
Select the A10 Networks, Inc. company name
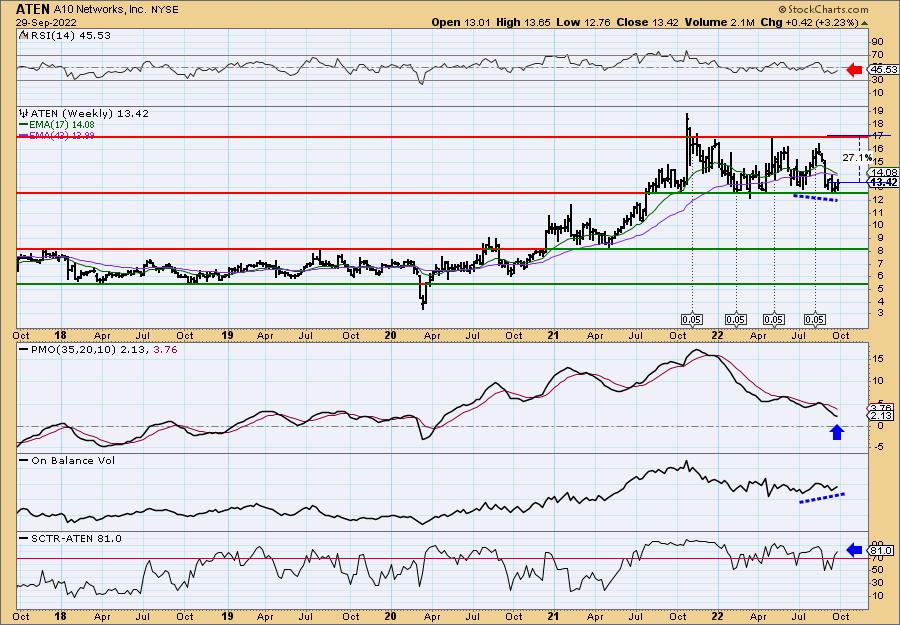coord(100,10)
